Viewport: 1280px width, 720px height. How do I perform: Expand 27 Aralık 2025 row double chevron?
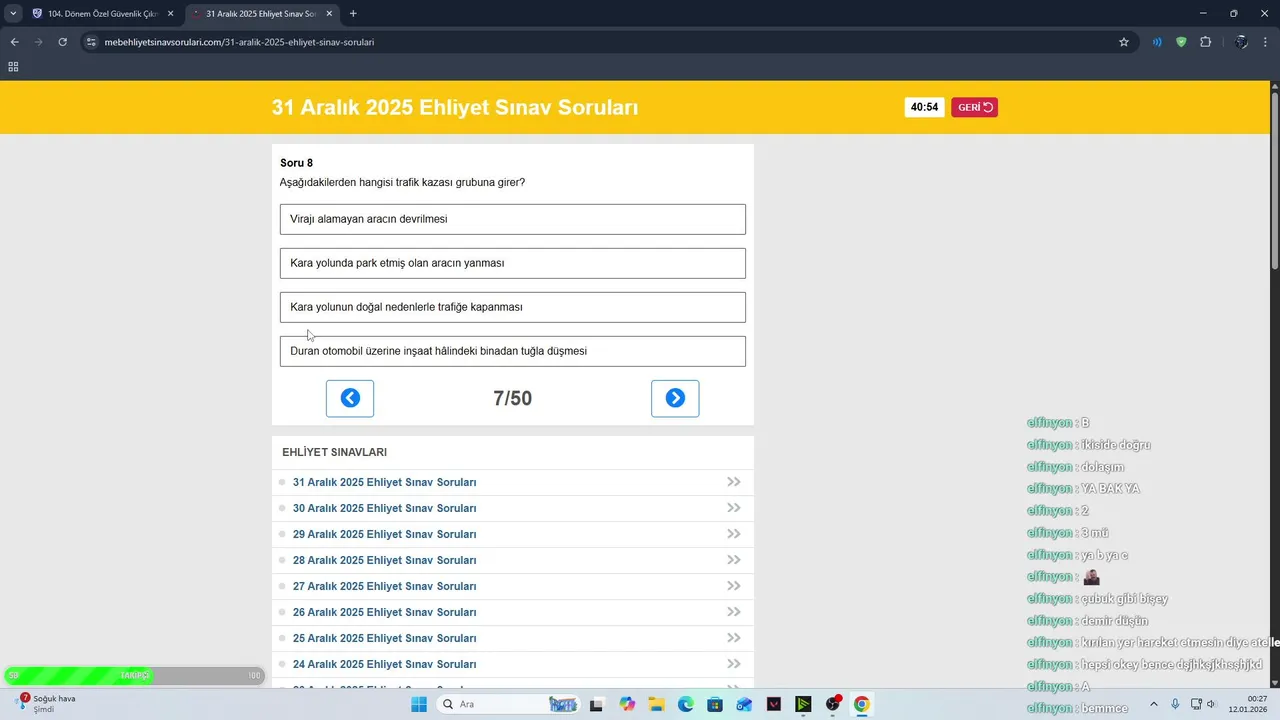point(734,586)
